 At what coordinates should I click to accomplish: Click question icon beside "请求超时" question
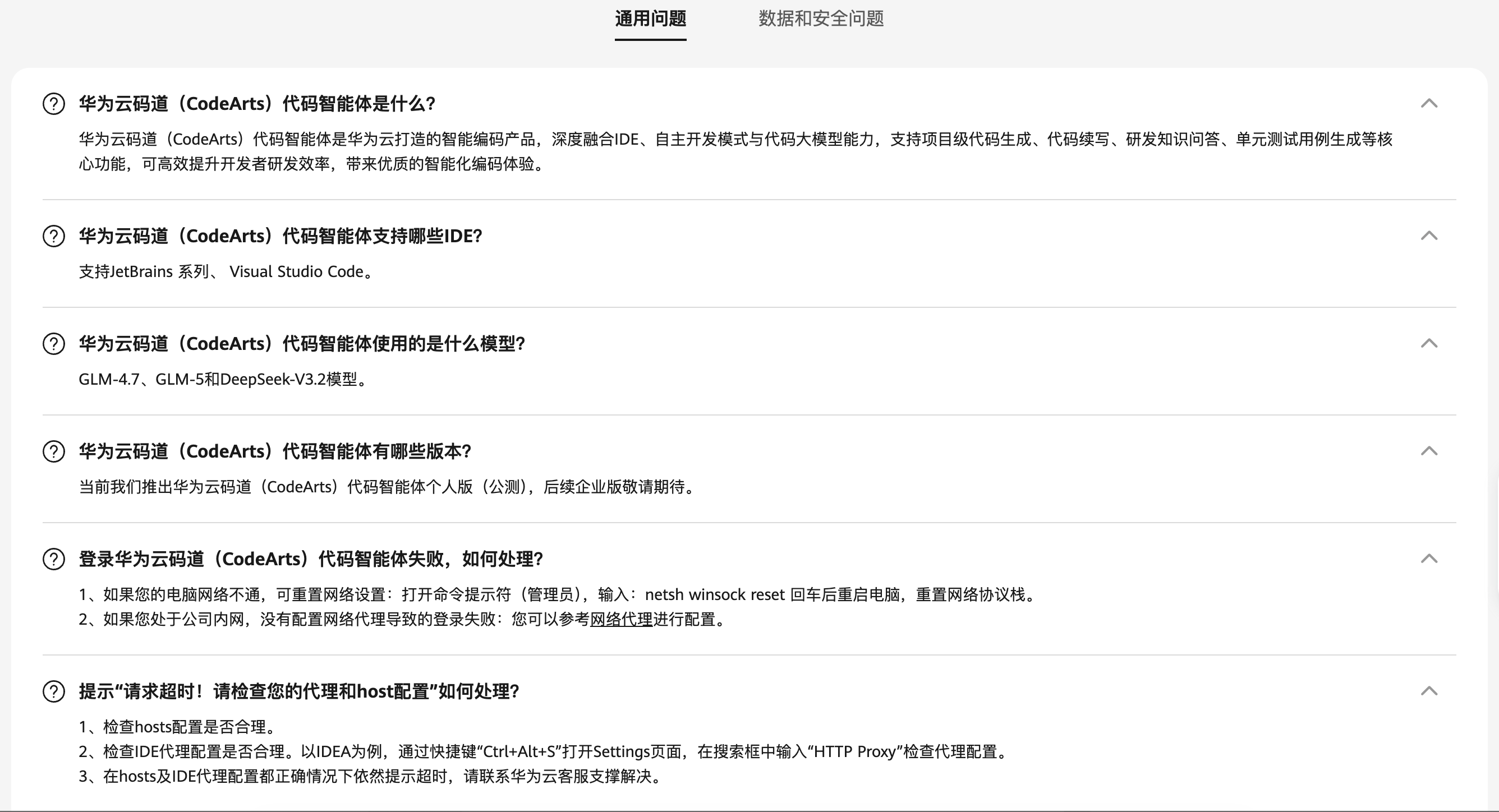coord(53,691)
